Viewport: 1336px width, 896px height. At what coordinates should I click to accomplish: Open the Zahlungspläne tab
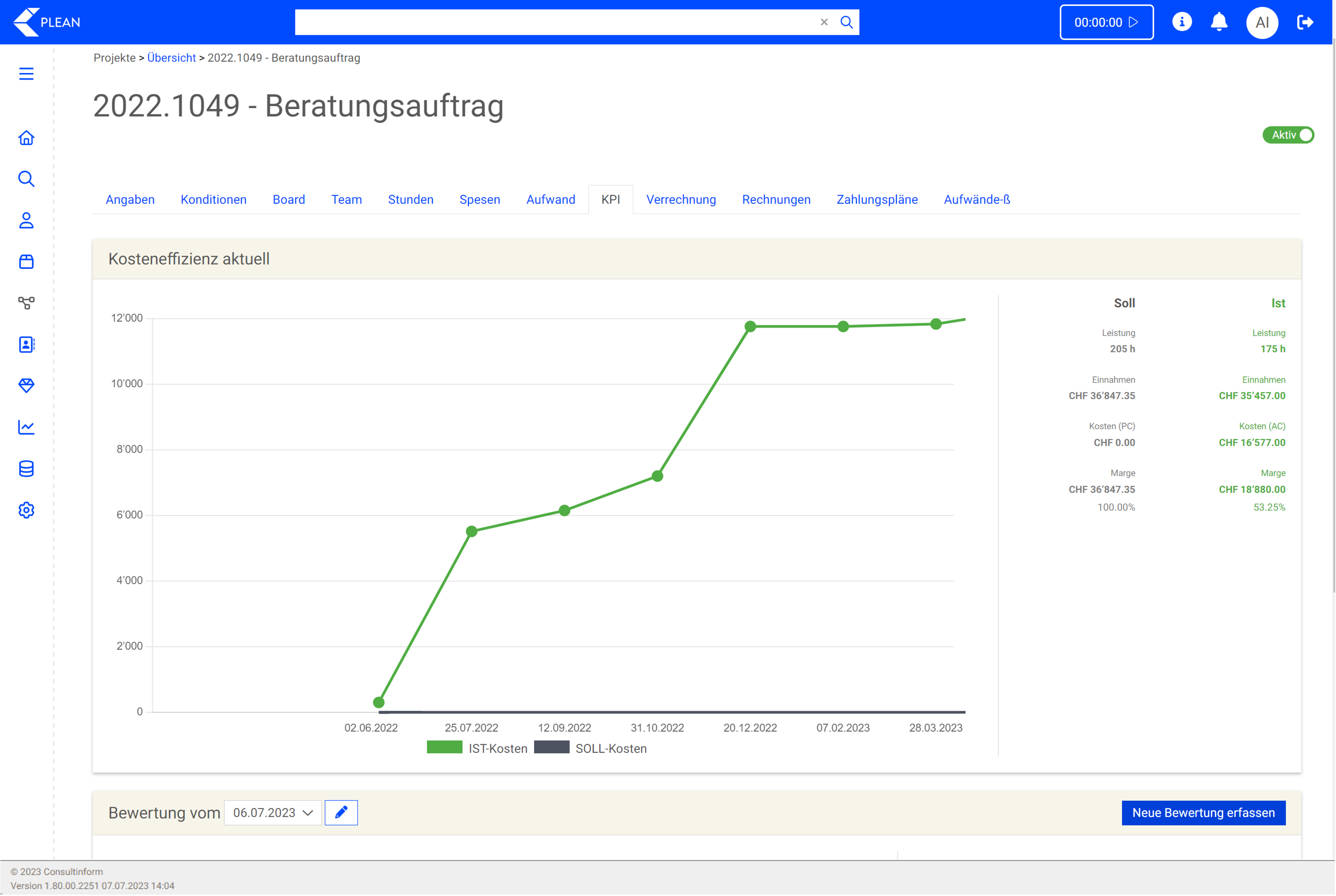pyautogui.click(x=876, y=199)
